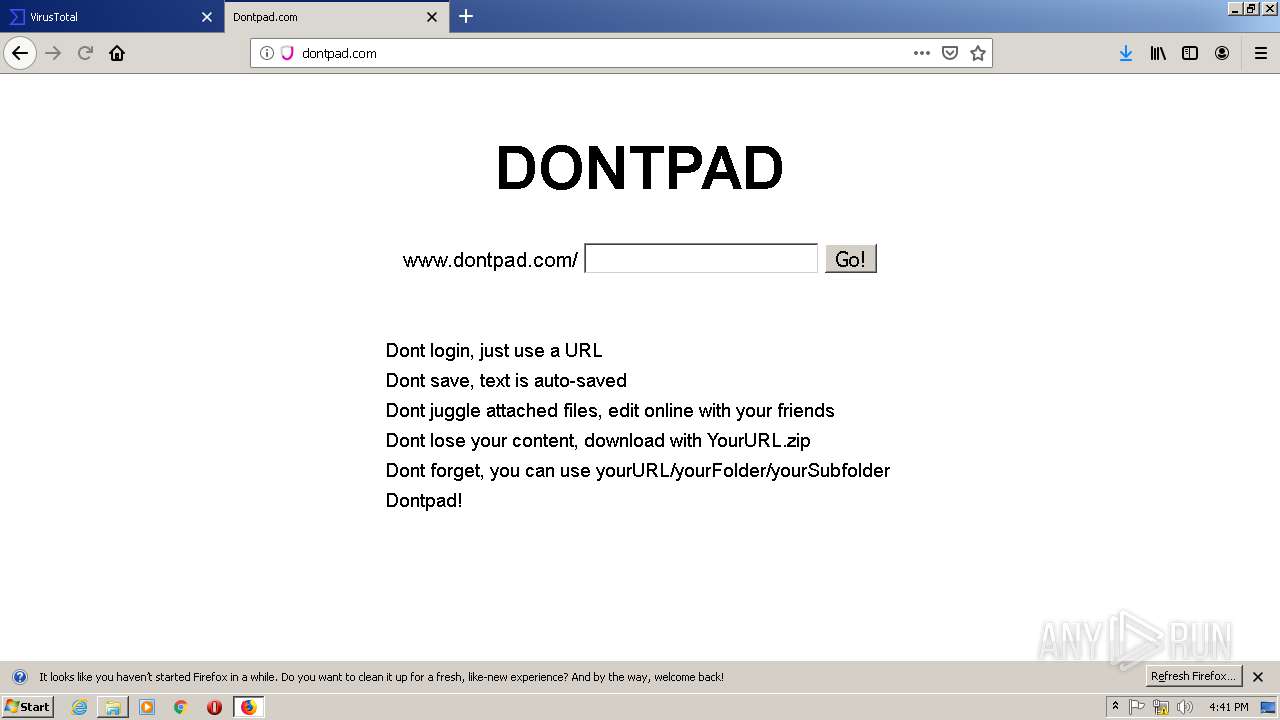Click text 'Dont save, text is auto-saved'
Viewport: 1280px width, 720px height.
506,381
